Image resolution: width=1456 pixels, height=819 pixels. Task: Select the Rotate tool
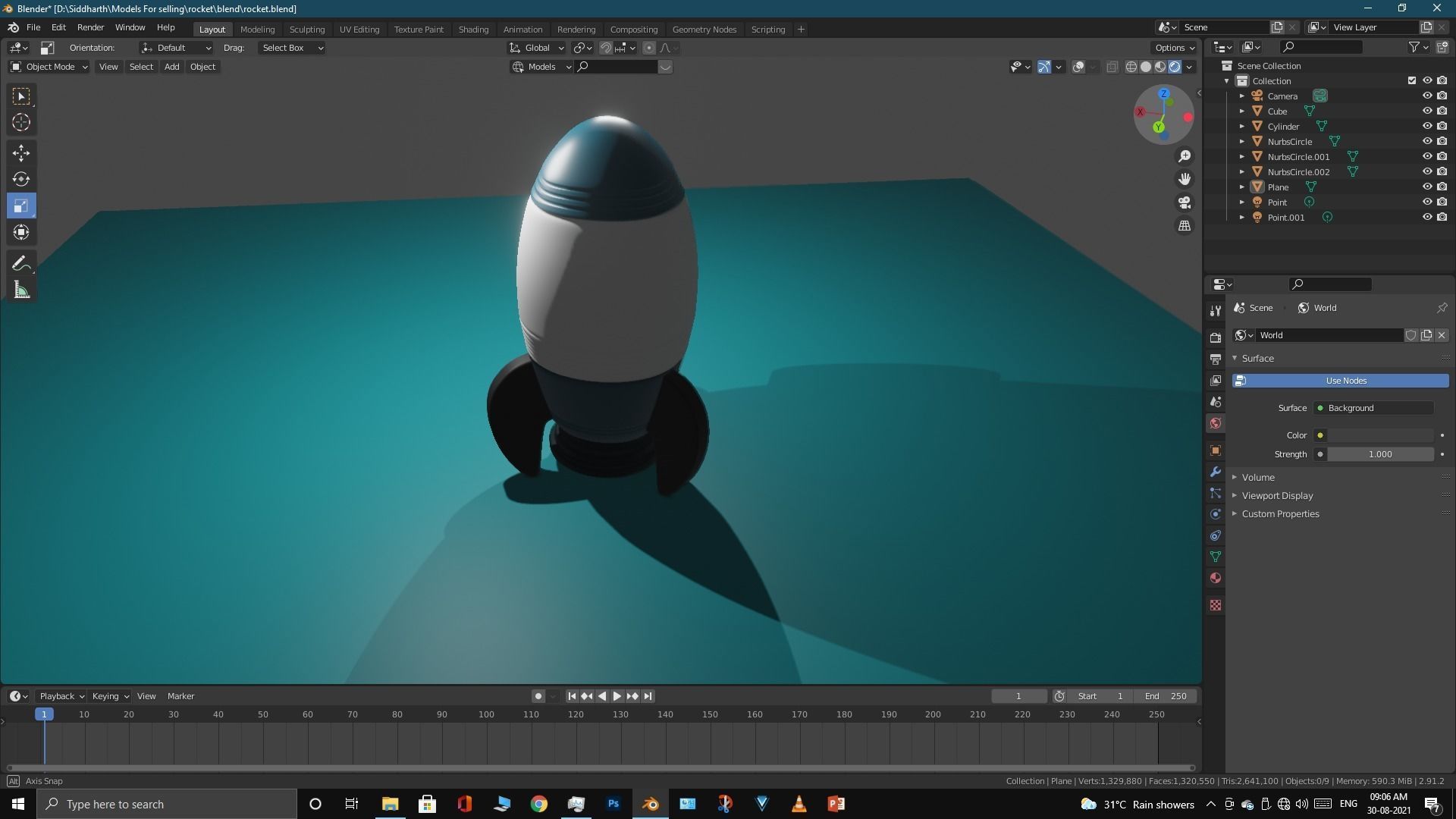pos(21,179)
